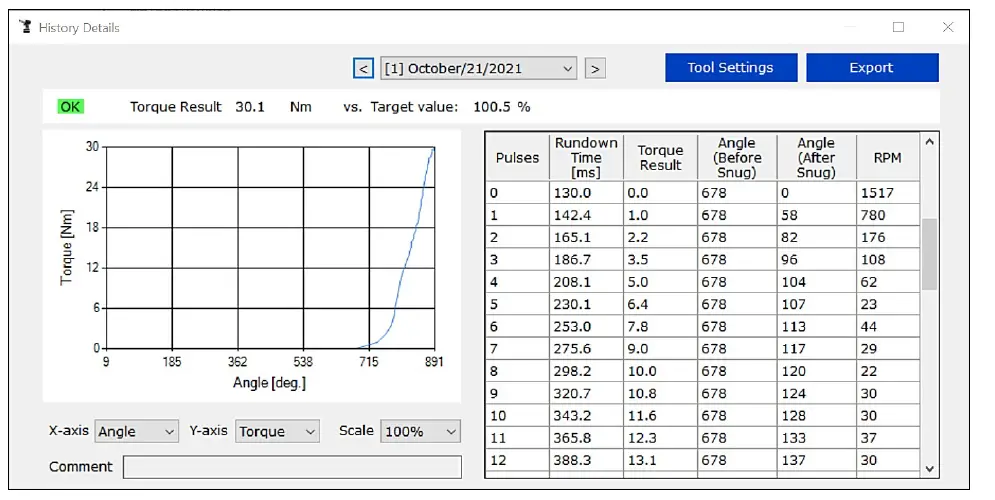The image size is (995, 500).
Task: Expand the Scale 100% dropdown
Action: [x=420, y=432]
